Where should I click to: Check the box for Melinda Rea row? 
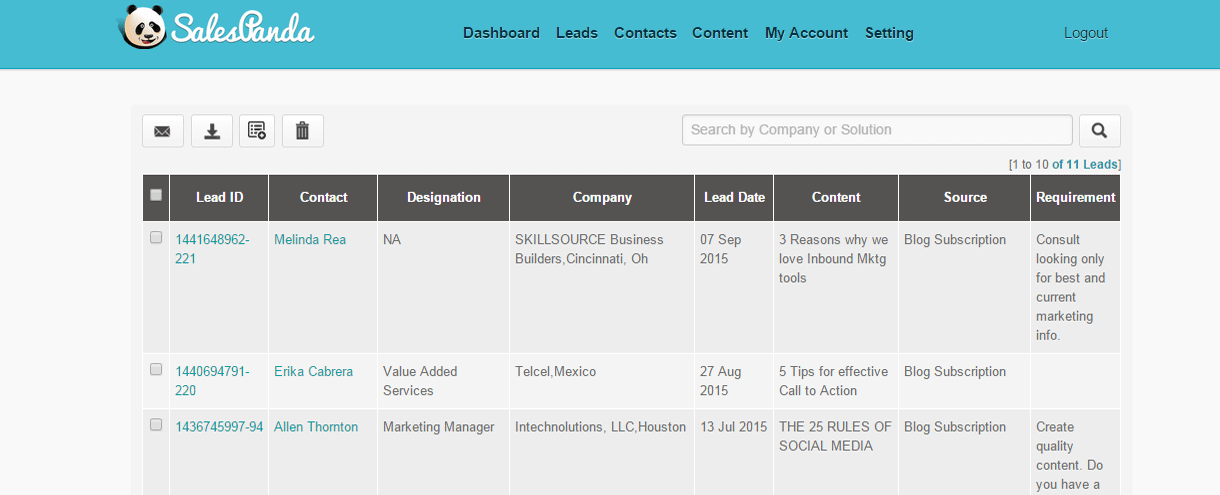(x=156, y=238)
